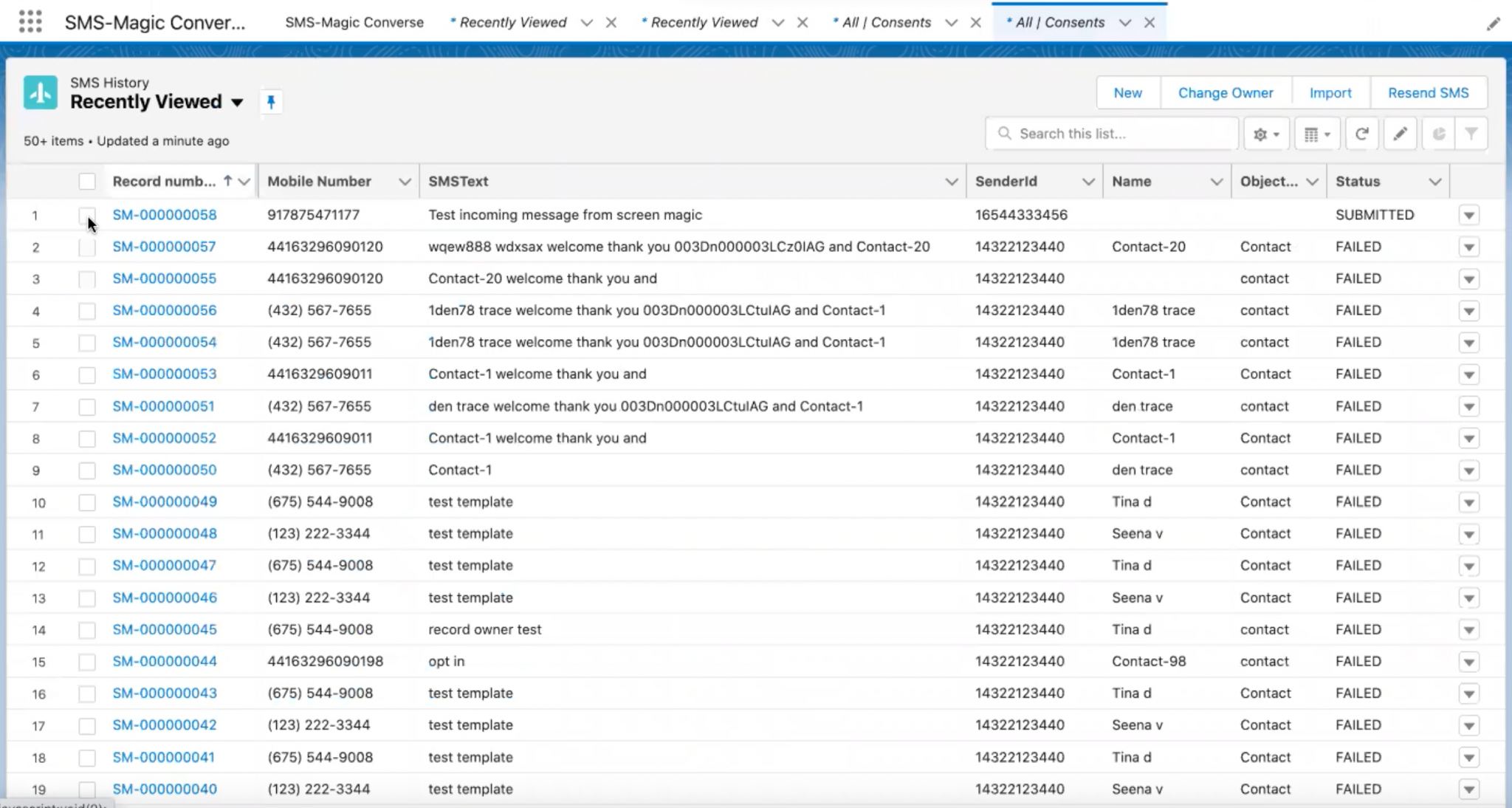The width and height of the screenshot is (1512, 808).
Task: Open row actions for SM-000000053
Action: pyautogui.click(x=1469, y=374)
